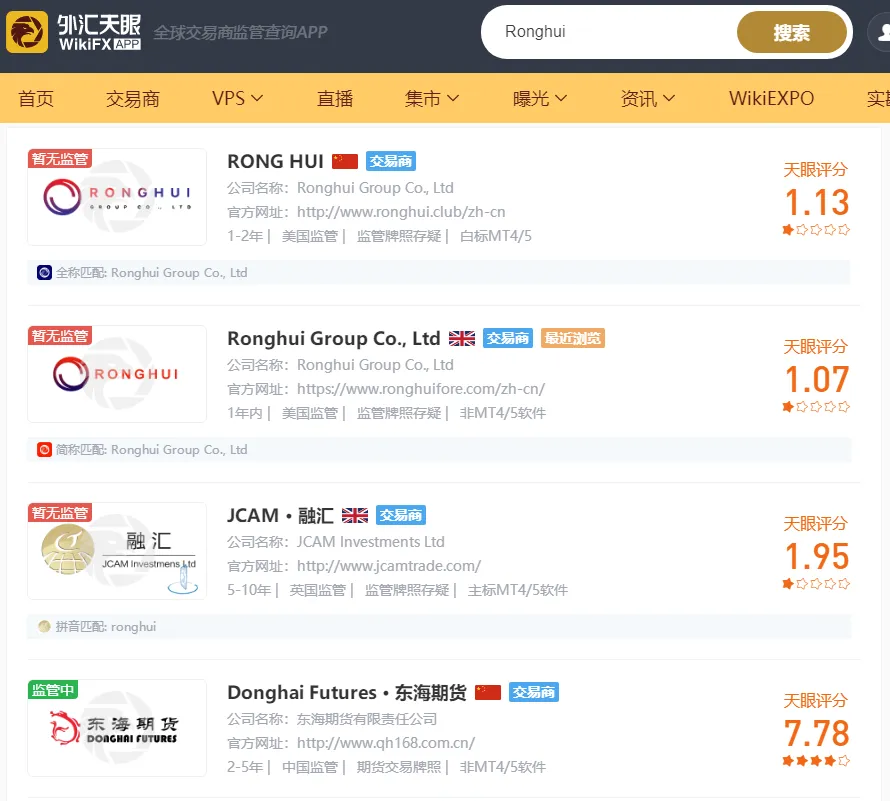The width and height of the screenshot is (890, 801).
Task: Click the small gold icon beside 拼音匹配
Action: (x=44, y=627)
